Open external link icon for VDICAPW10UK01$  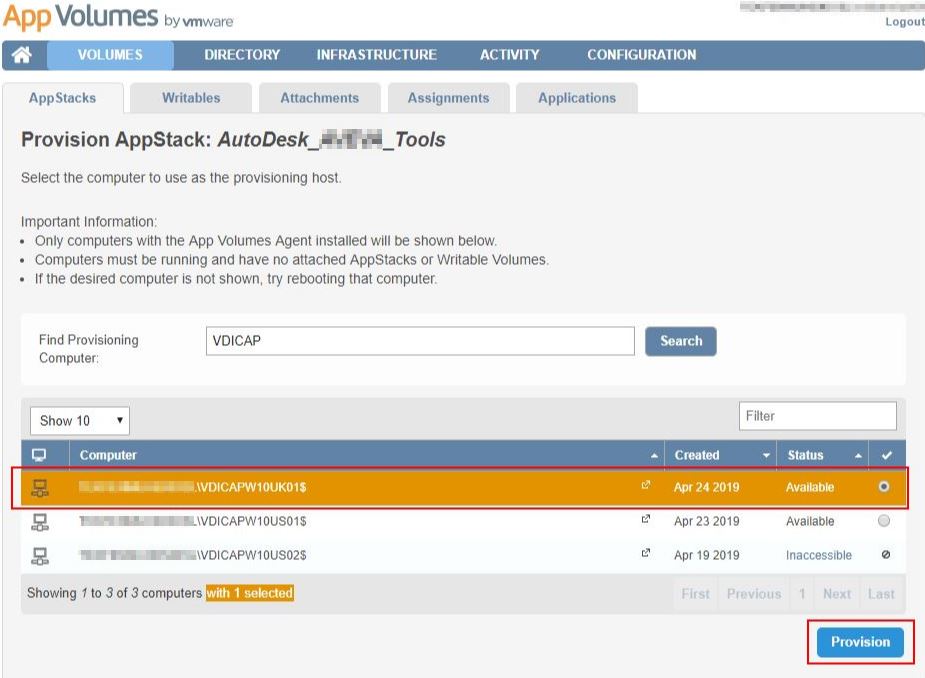646,485
